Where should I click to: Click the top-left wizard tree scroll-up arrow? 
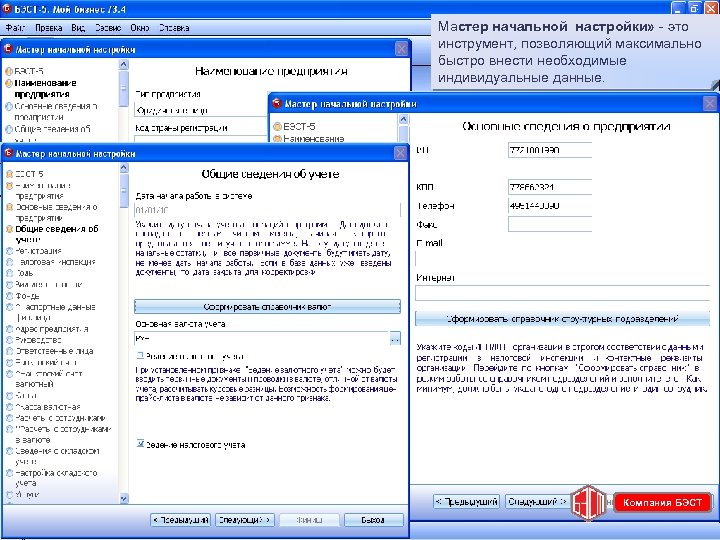[x=124, y=64]
